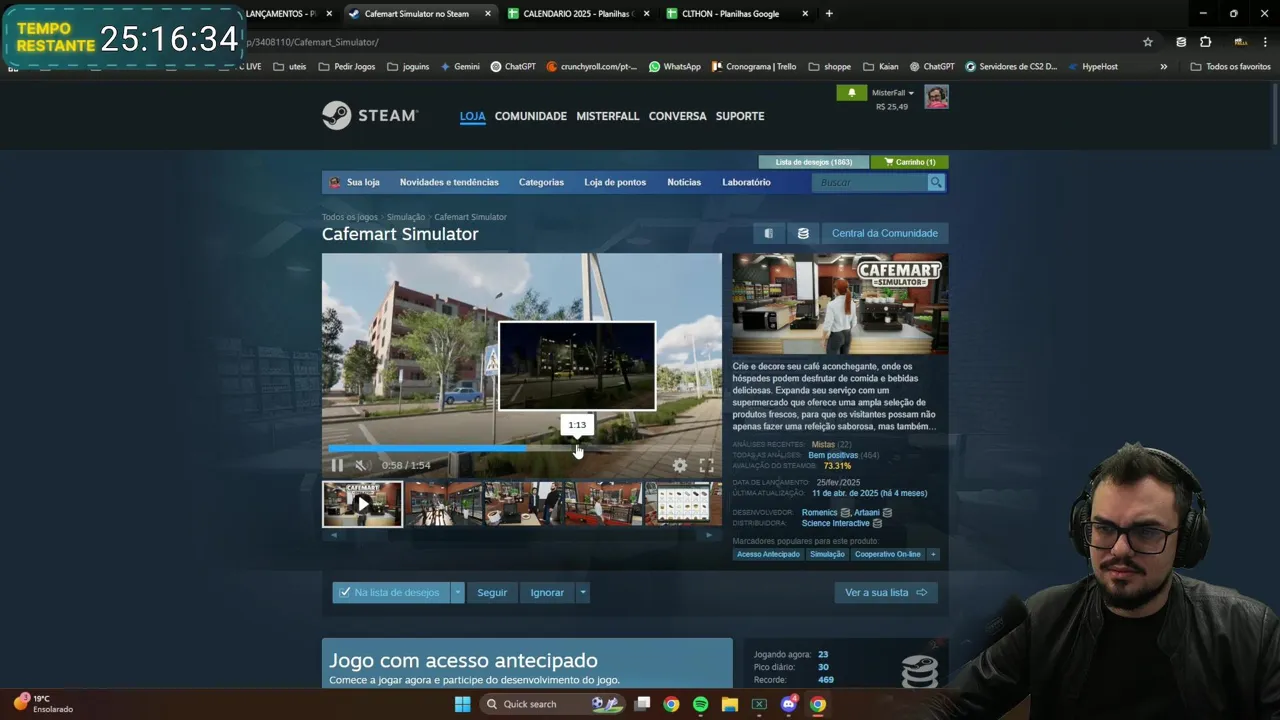Open the SUPORTE menu
1280x720 pixels.
[x=740, y=116]
